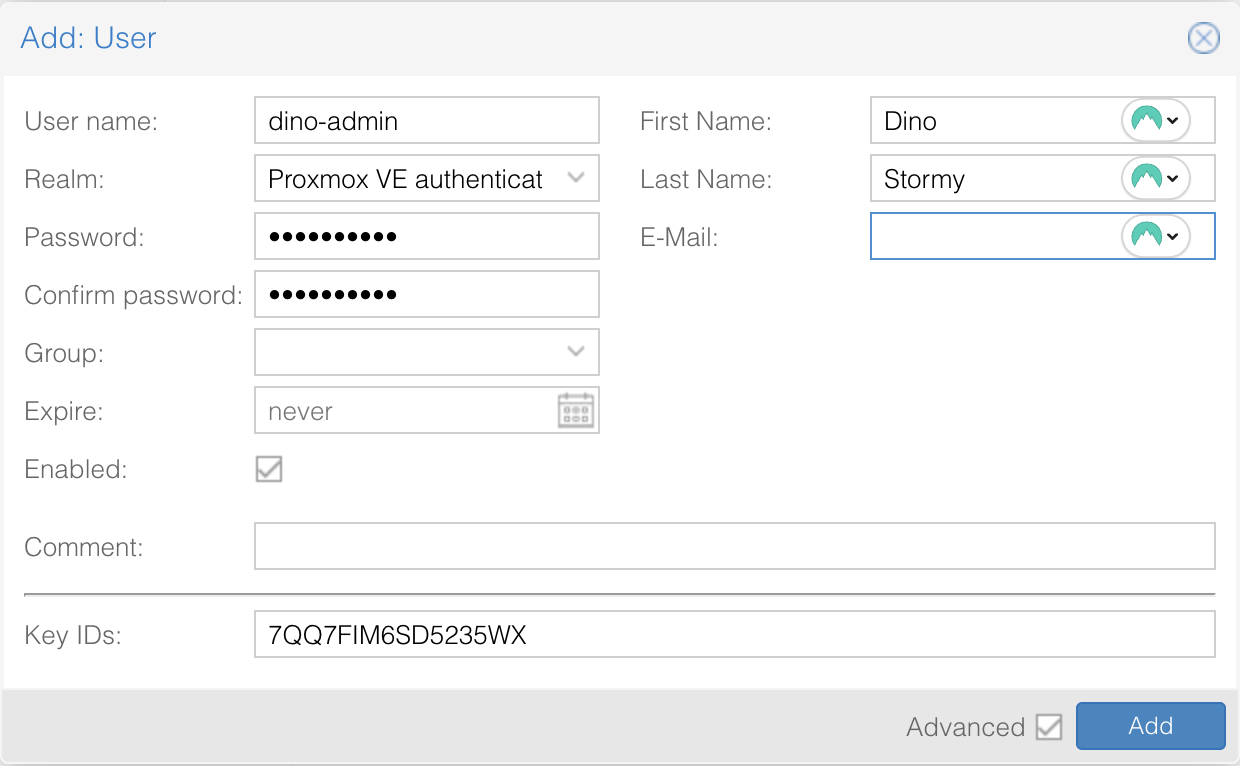Image resolution: width=1240 pixels, height=766 pixels.
Task: Click the Last Name field containing Stormy
Action: point(990,179)
